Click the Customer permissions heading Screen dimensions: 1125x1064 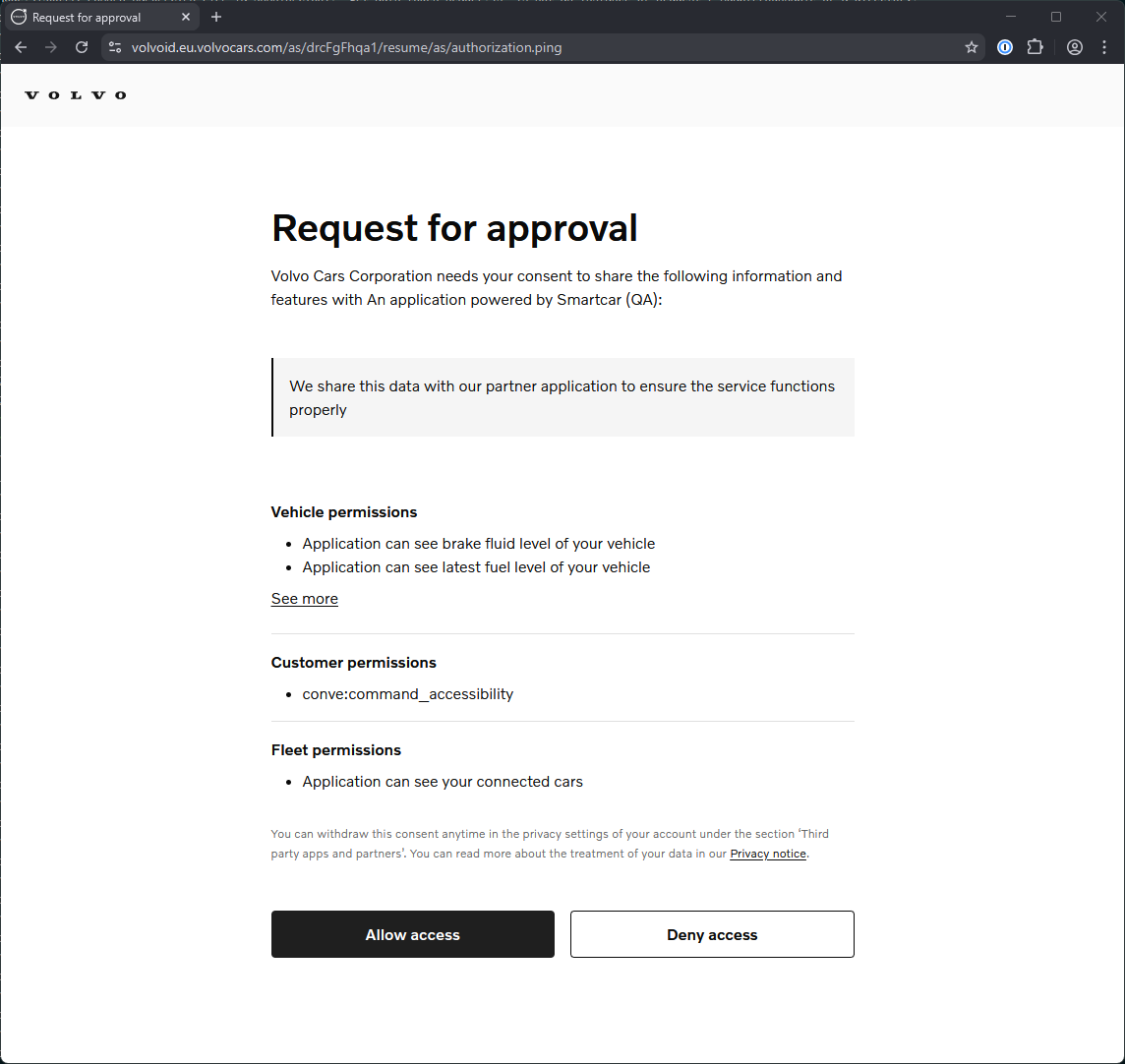[x=354, y=663]
